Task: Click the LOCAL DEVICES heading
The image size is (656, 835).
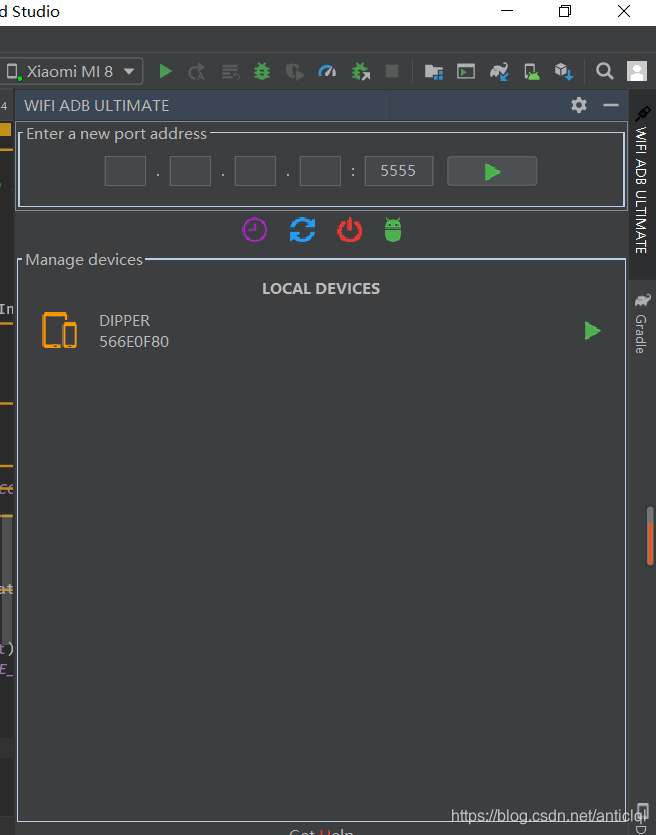Action: (x=321, y=289)
